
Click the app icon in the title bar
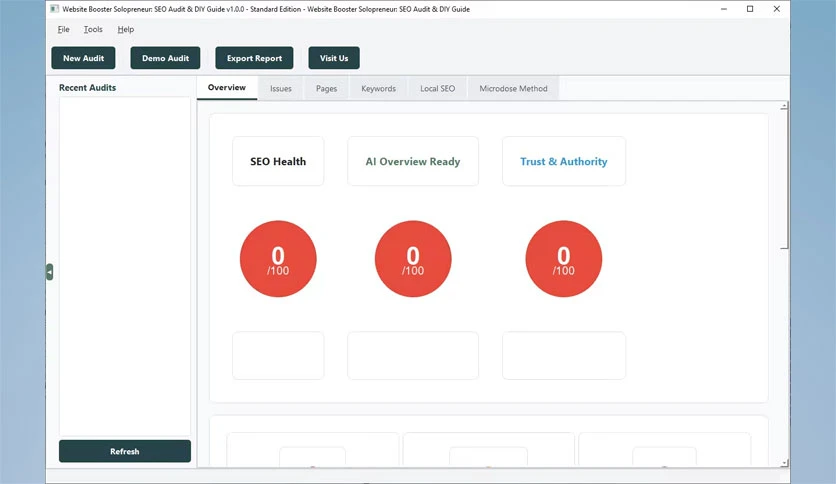(54, 9)
